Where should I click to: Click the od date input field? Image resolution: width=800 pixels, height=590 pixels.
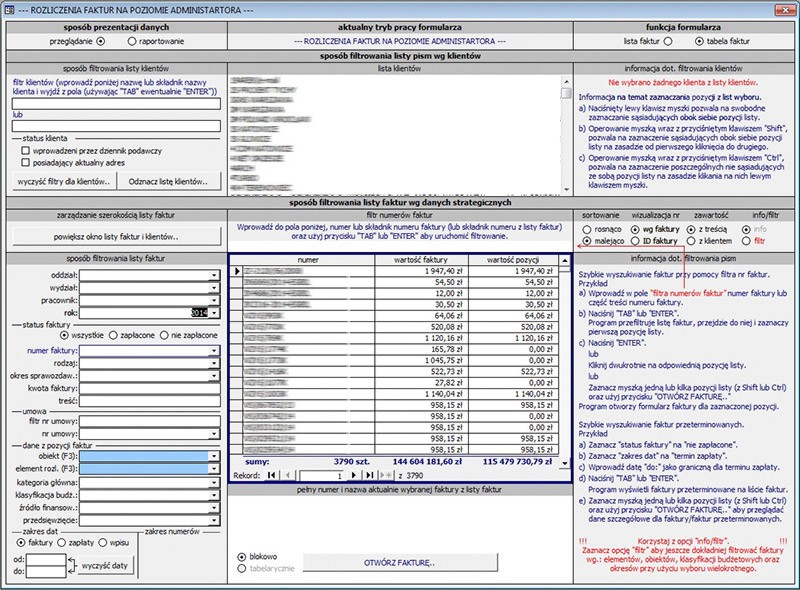pos(46,559)
